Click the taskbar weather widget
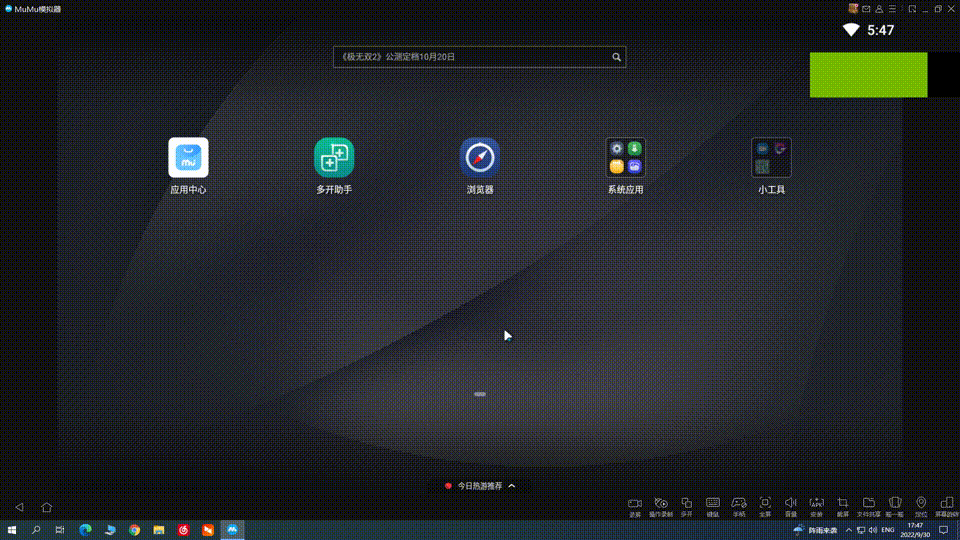Image resolution: width=960 pixels, height=540 pixels. click(x=816, y=530)
